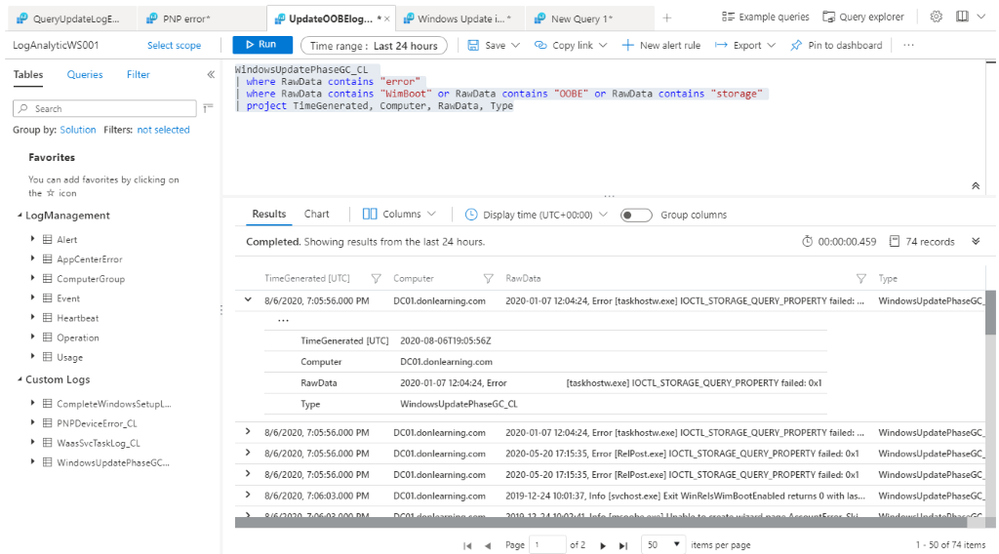The image size is (999, 554).
Task: Expand the AppCenterError table
Action: click(32, 259)
